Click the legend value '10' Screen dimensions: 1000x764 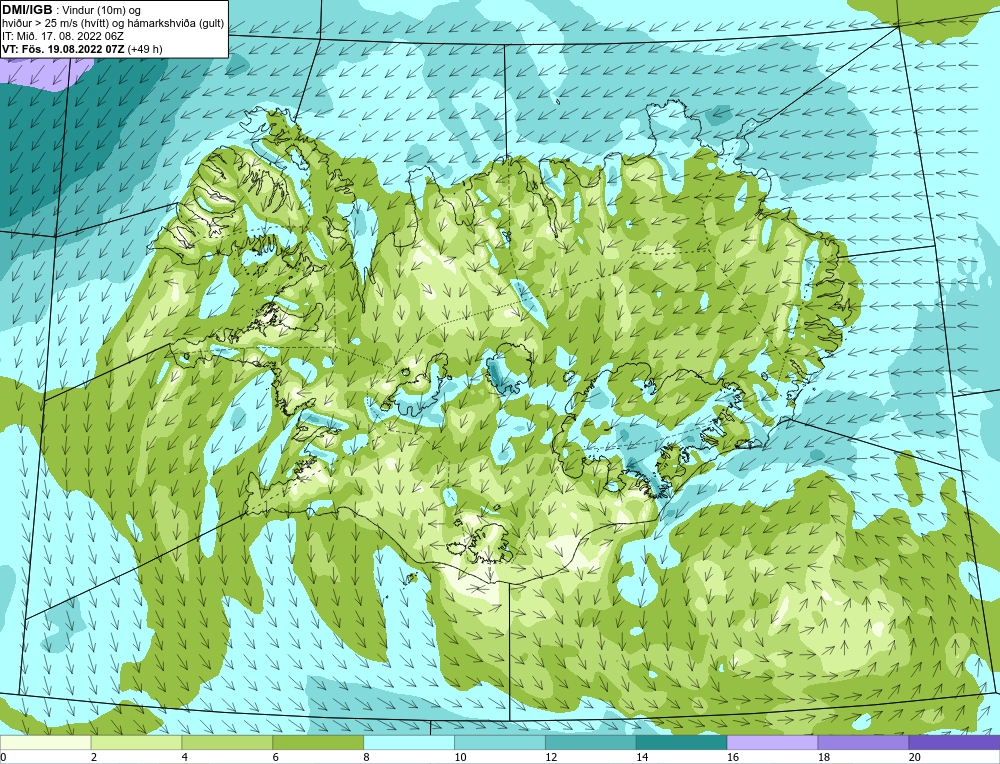460,757
